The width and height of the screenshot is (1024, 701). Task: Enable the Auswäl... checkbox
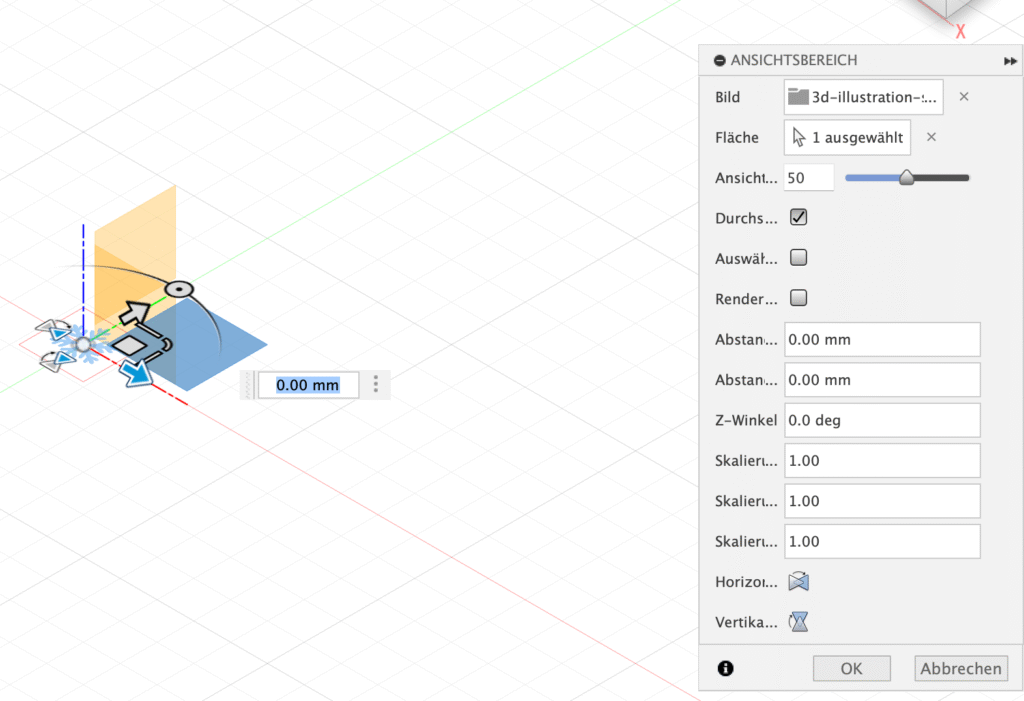pos(798,258)
